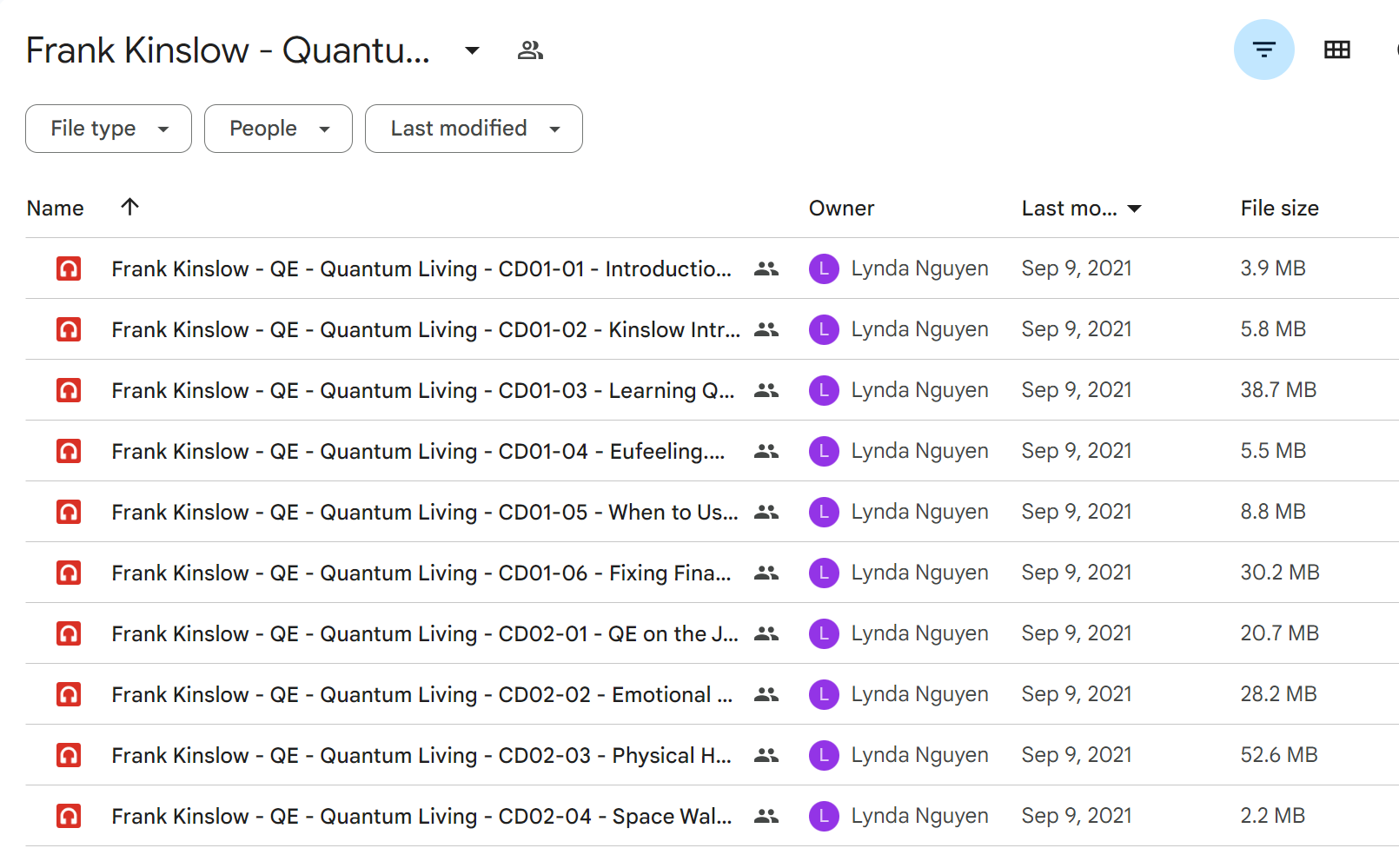This screenshot has height=868, width=1399.
Task: Click the shared icon on the CD02-02 Emotional row
Action: tap(766, 694)
